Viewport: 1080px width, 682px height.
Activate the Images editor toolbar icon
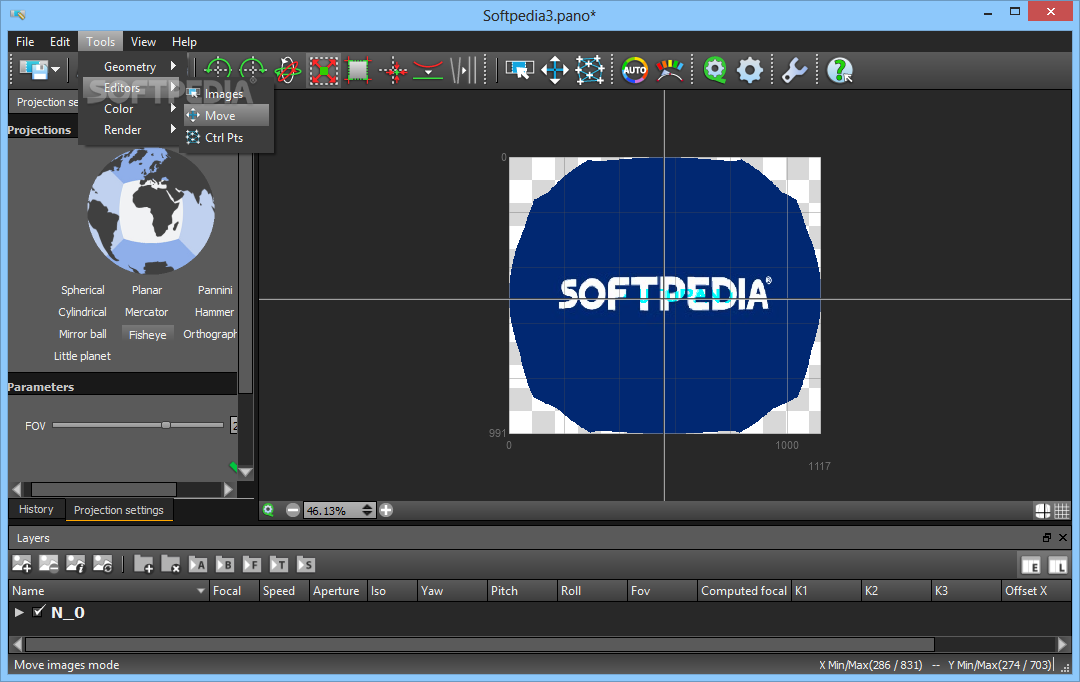click(x=519, y=70)
